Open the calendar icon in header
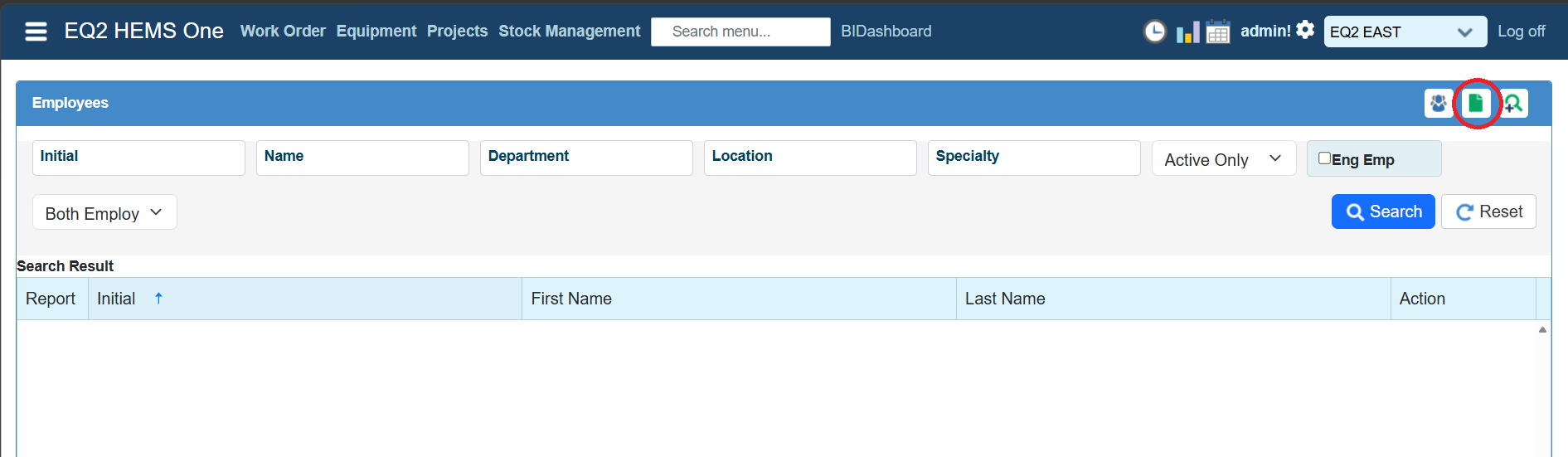This screenshot has width=1568, height=457. pos(1217,32)
